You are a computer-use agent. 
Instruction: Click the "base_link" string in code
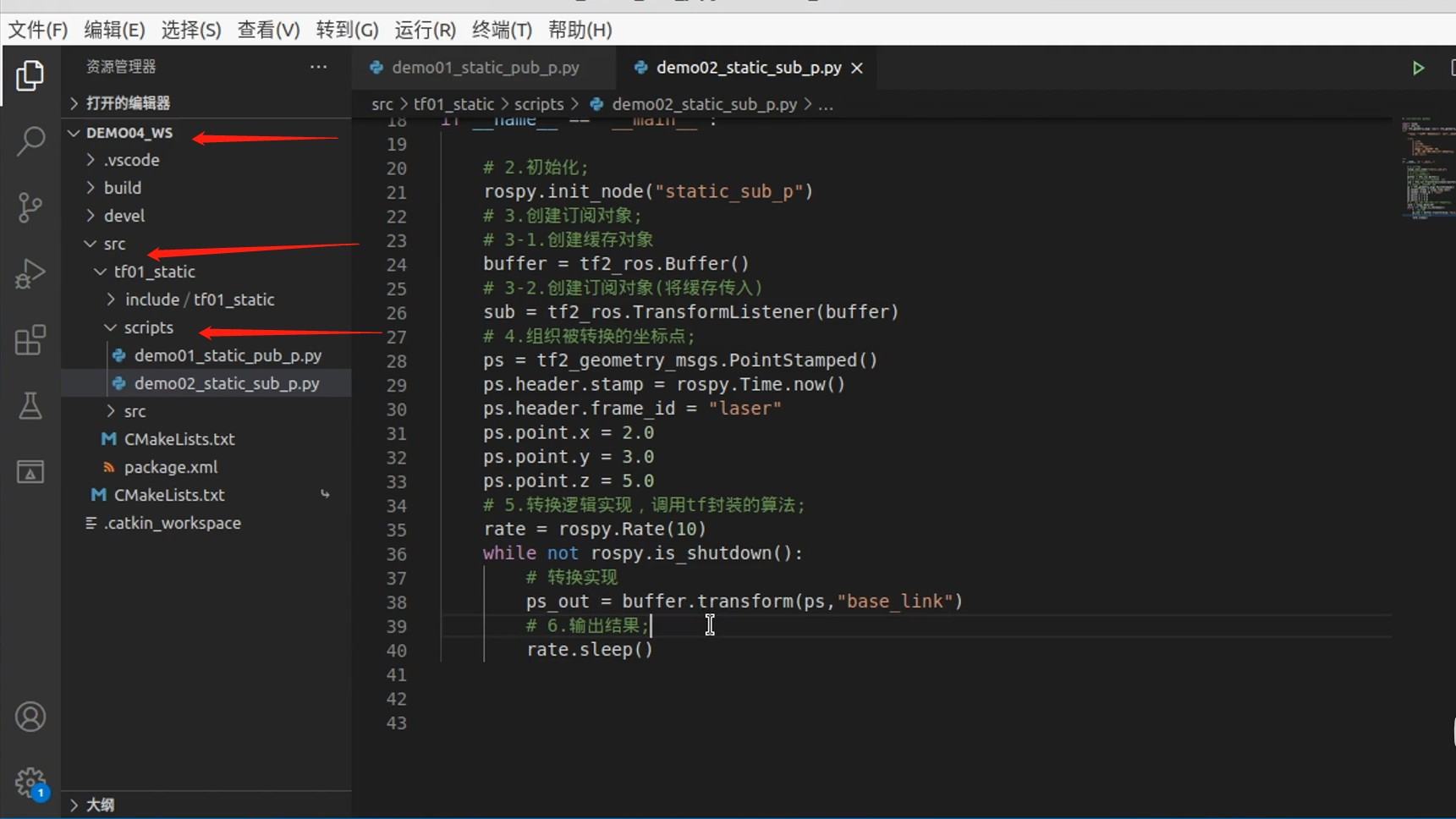pos(895,602)
